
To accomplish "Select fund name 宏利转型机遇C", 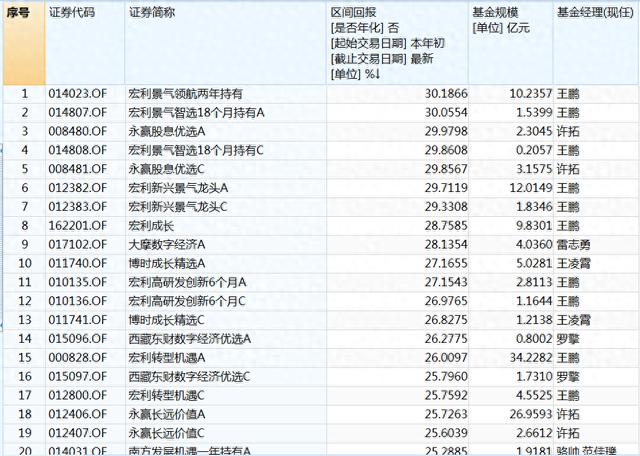I will click(x=166, y=395).
